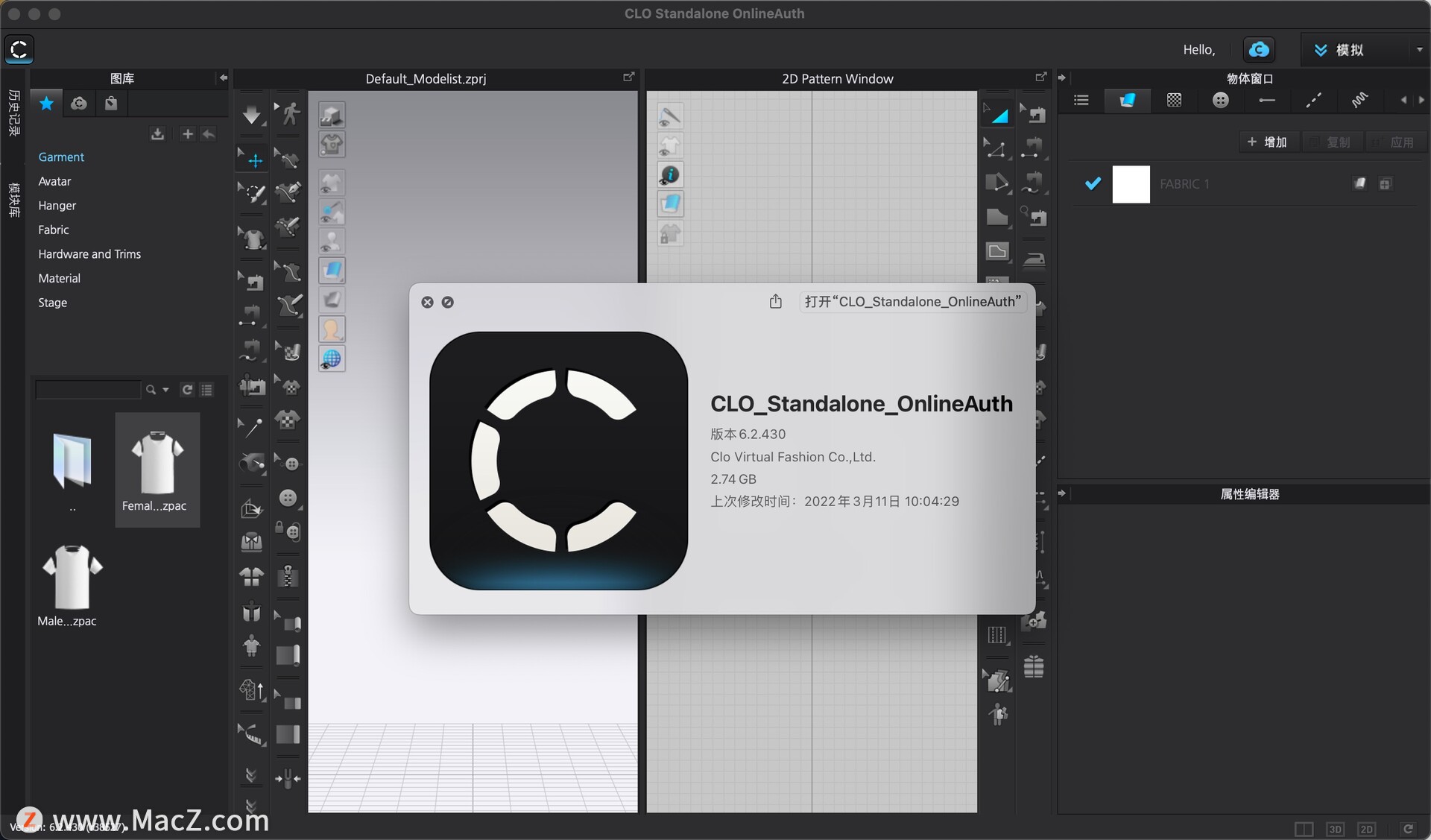This screenshot has height=840, width=1431.
Task: Open the 模拟 mode dropdown
Action: click(1355, 50)
